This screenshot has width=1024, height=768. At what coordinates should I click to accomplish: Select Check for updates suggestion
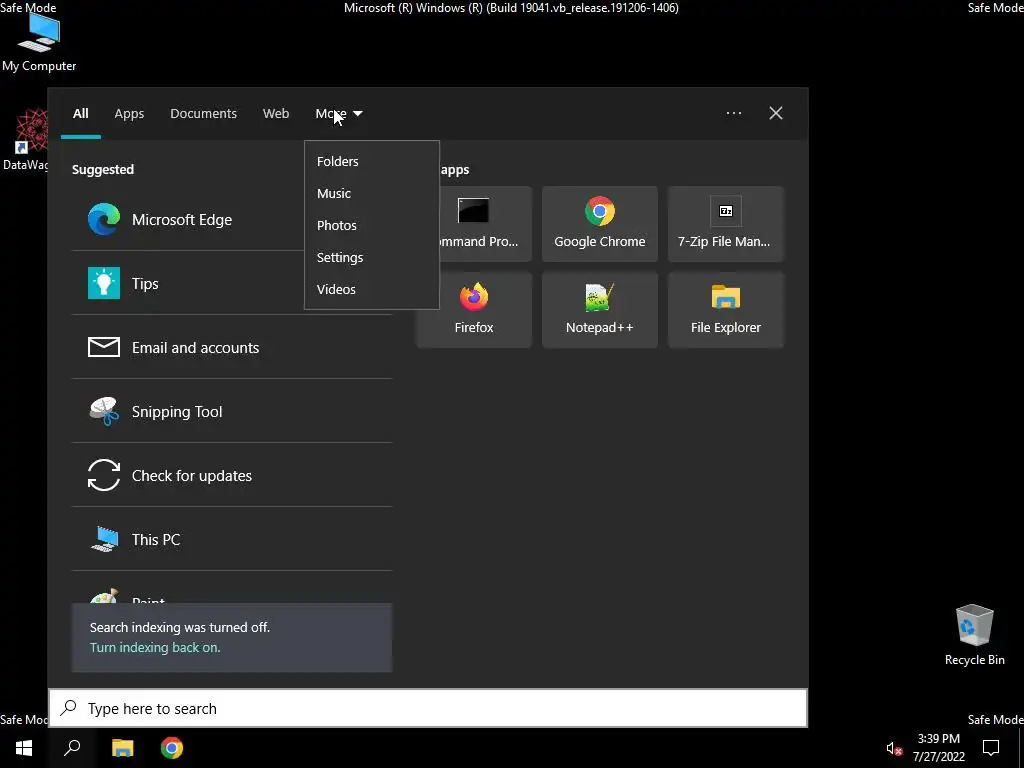click(232, 475)
